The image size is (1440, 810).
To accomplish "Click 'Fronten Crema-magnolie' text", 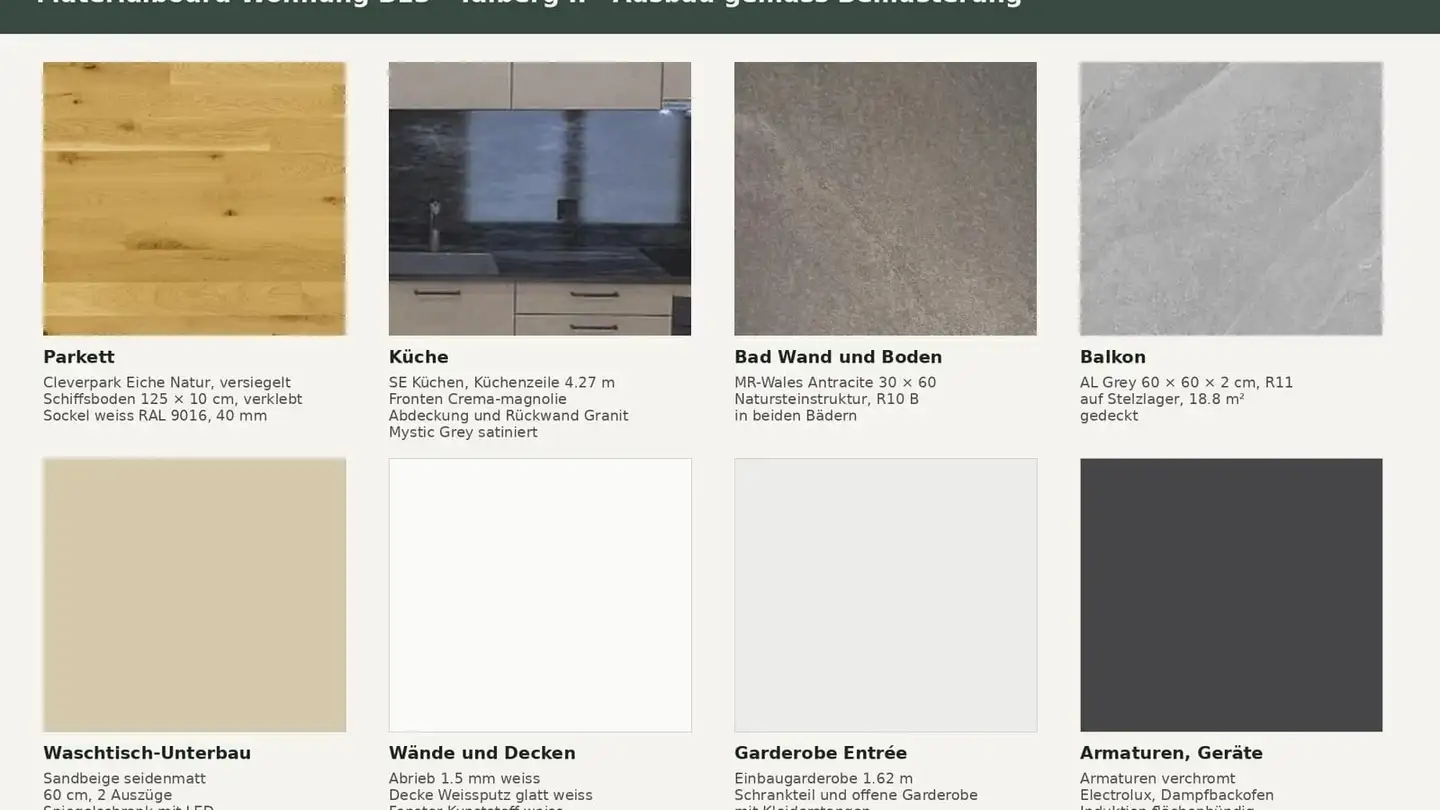I will point(478,399).
